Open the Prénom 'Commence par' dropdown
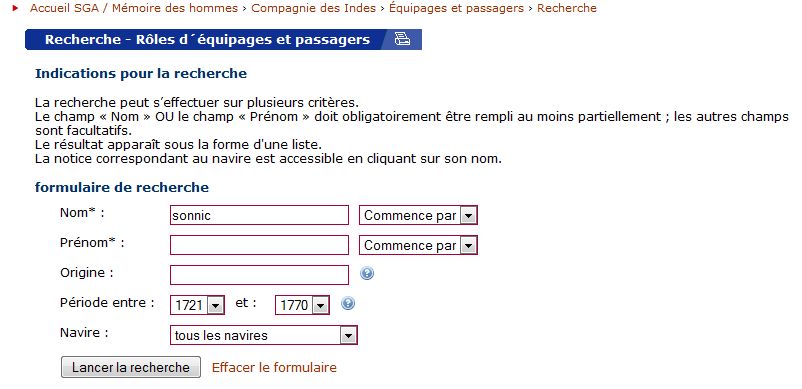The width and height of the screenshot is (802, 389). 418,245
